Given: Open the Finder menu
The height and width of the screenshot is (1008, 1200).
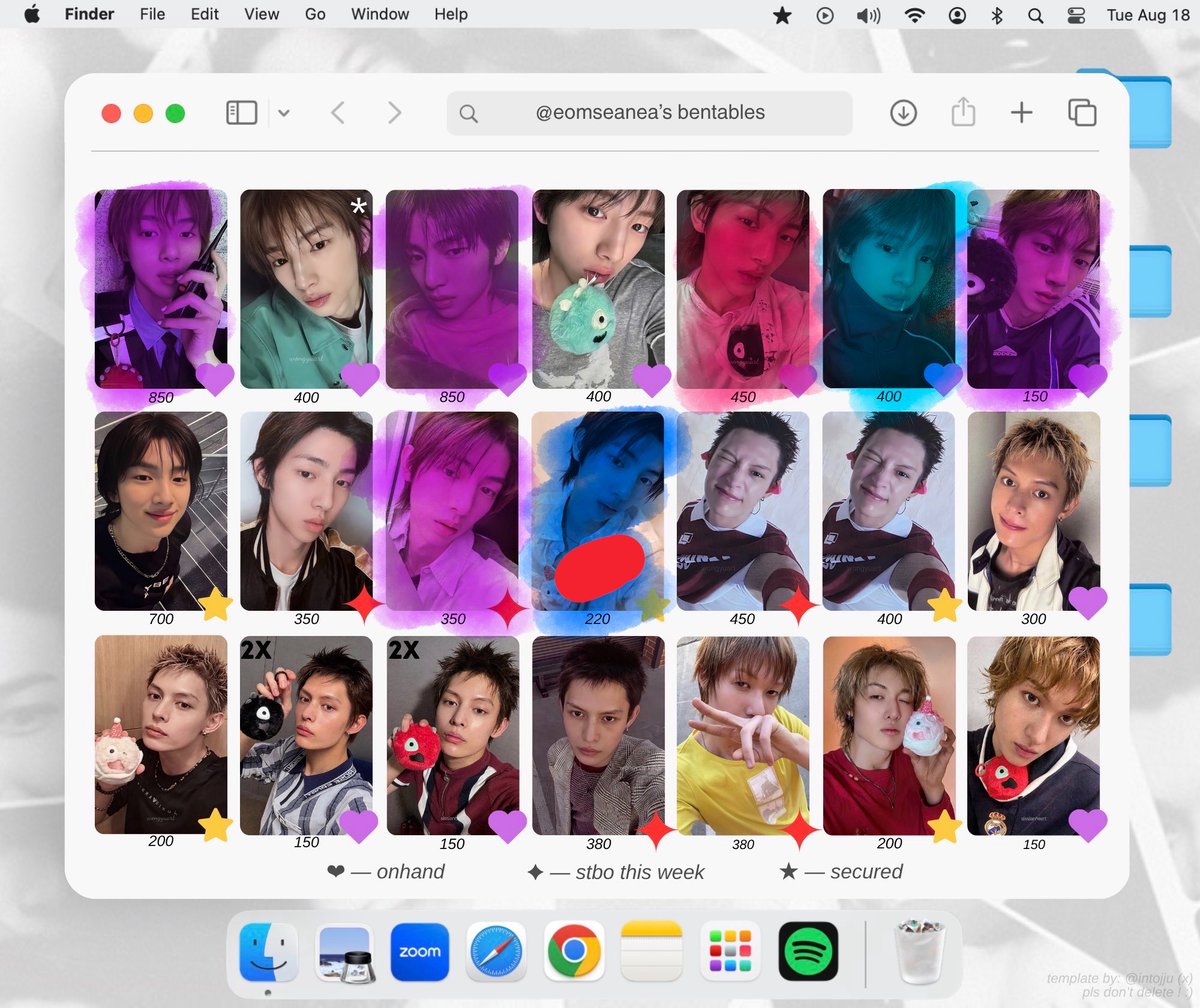Looking at the screenshot, I should [89, 14].
